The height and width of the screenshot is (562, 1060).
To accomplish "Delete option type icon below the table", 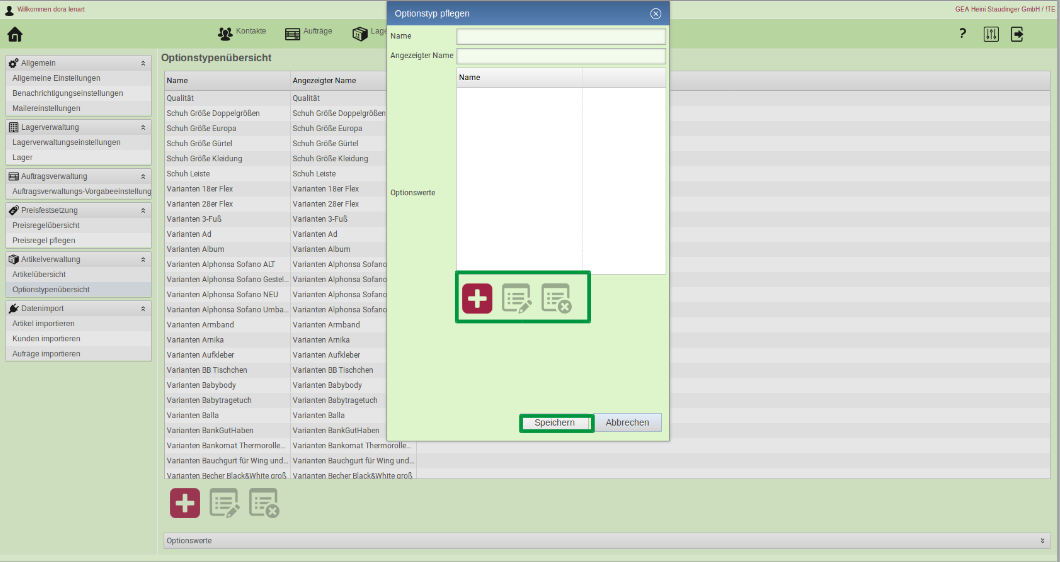I will click(x=264, y=503).
